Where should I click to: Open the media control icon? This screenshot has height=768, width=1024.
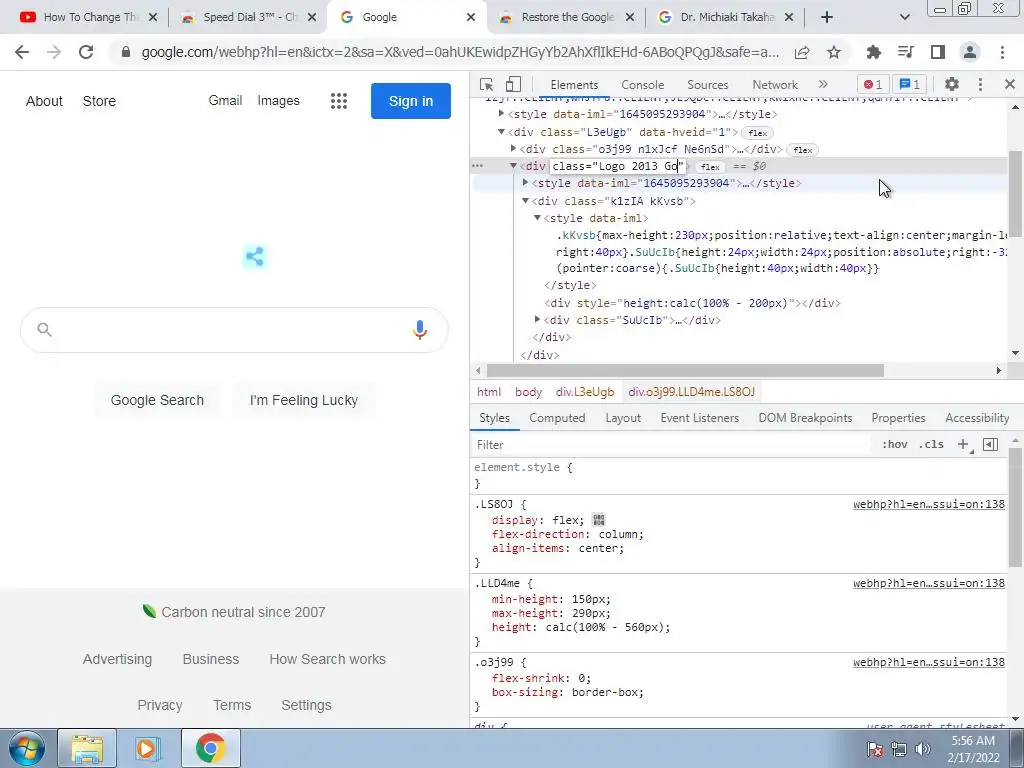pos(906,52)
